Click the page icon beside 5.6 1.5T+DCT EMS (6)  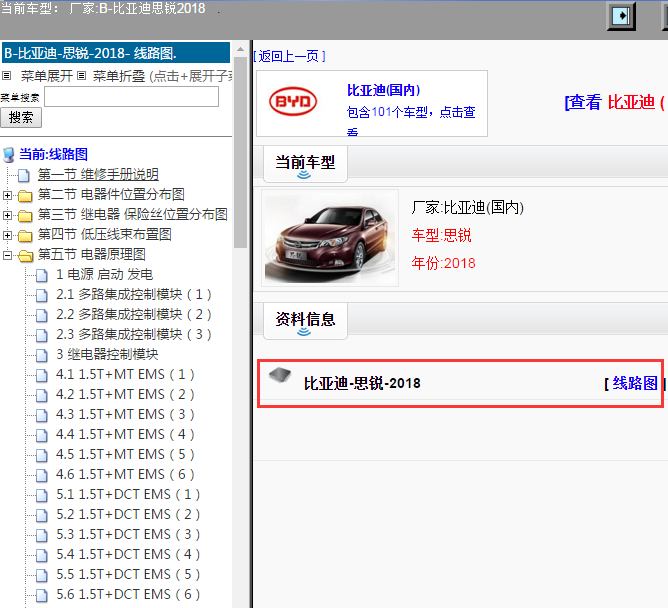coord(42,595)
